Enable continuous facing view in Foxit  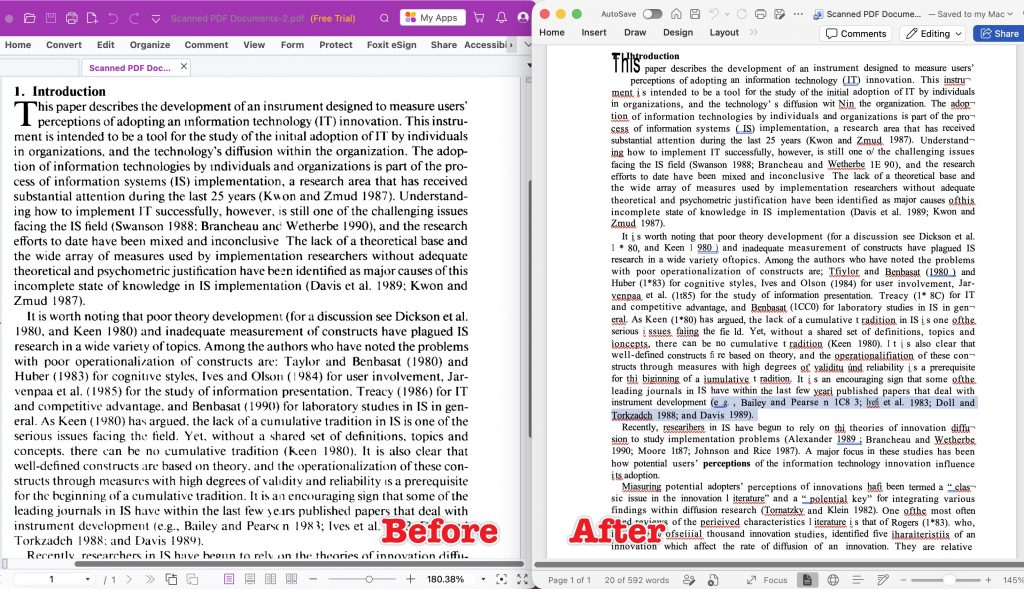click(291, 579)
